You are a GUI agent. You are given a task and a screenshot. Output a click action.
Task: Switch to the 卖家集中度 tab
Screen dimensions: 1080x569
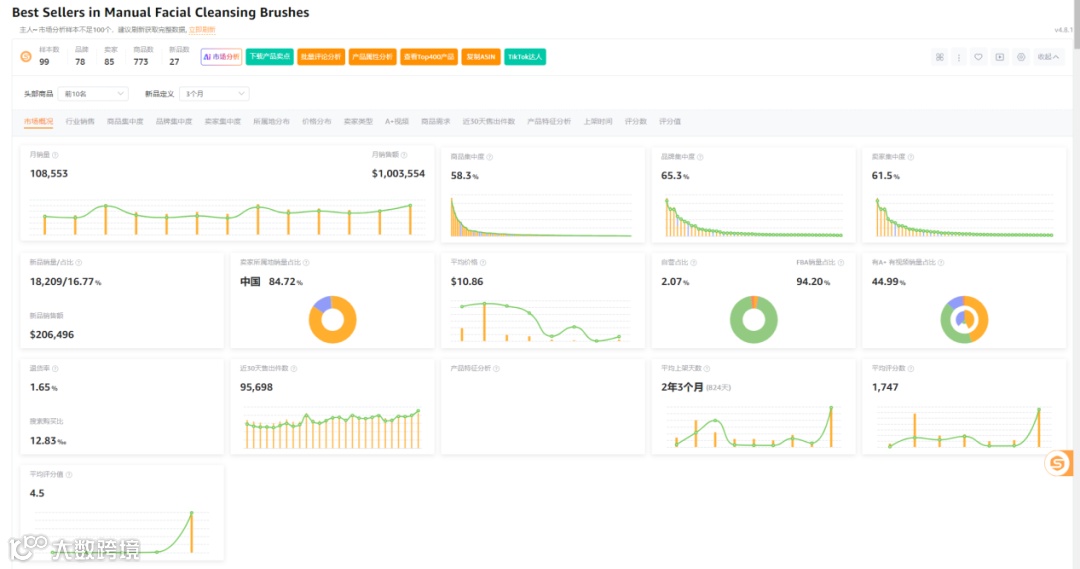(x=222, y=121)
